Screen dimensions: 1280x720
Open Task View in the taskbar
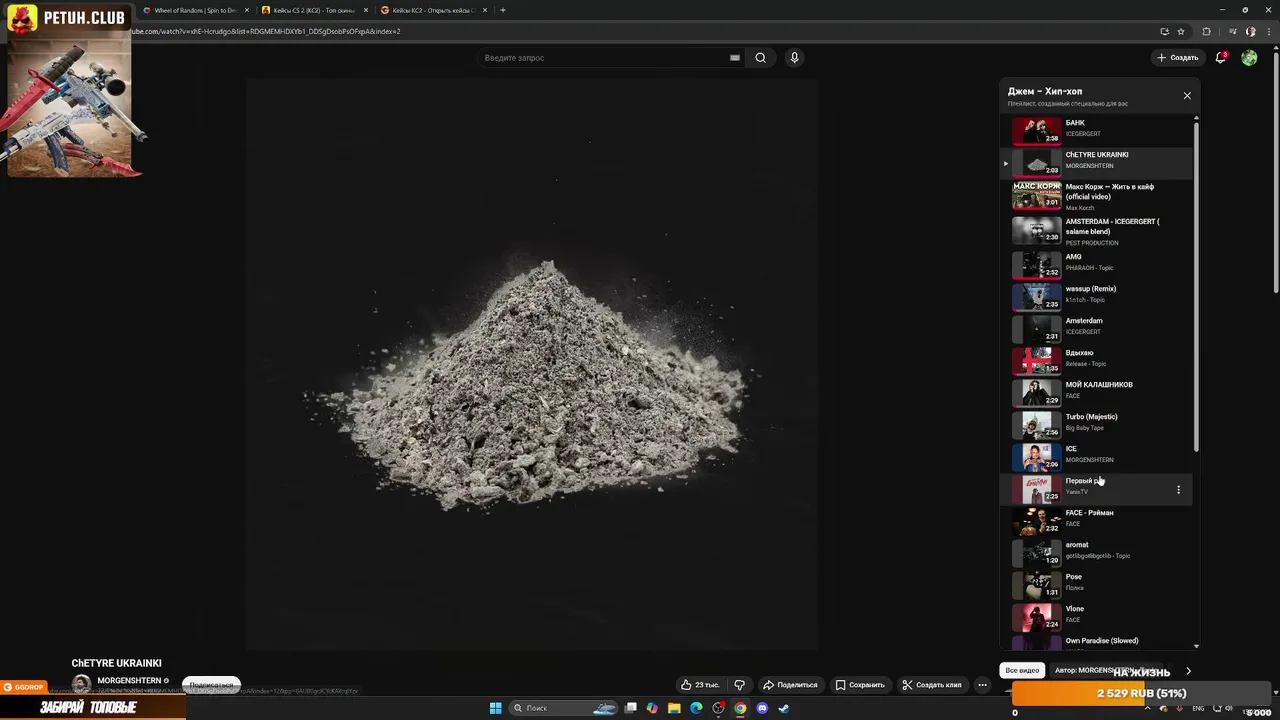tap(631, 708)
